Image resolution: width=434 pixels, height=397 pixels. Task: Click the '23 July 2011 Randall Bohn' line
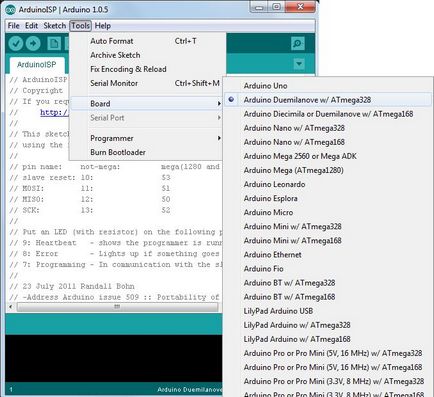[72, 286]
